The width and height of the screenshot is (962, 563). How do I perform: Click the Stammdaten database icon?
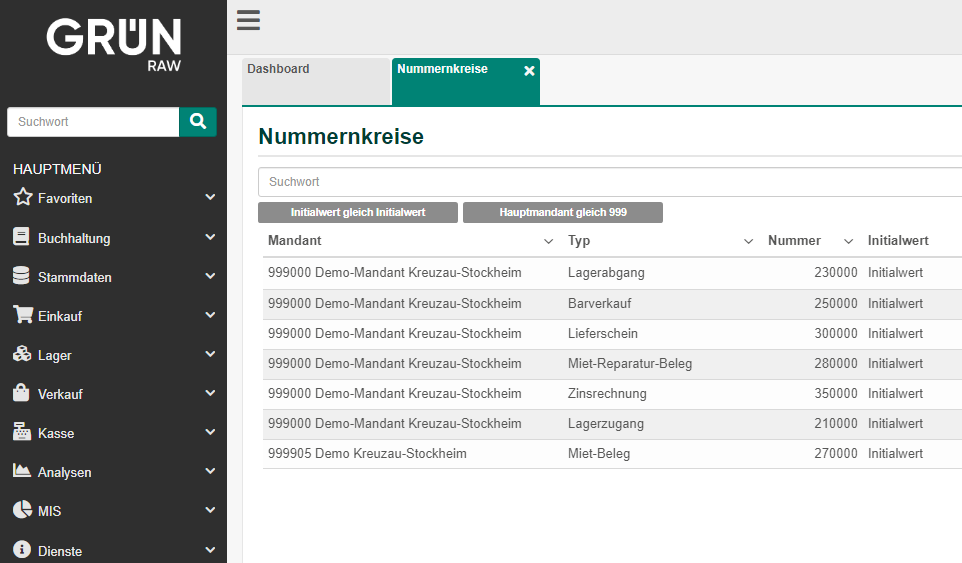tap(22, 276)
